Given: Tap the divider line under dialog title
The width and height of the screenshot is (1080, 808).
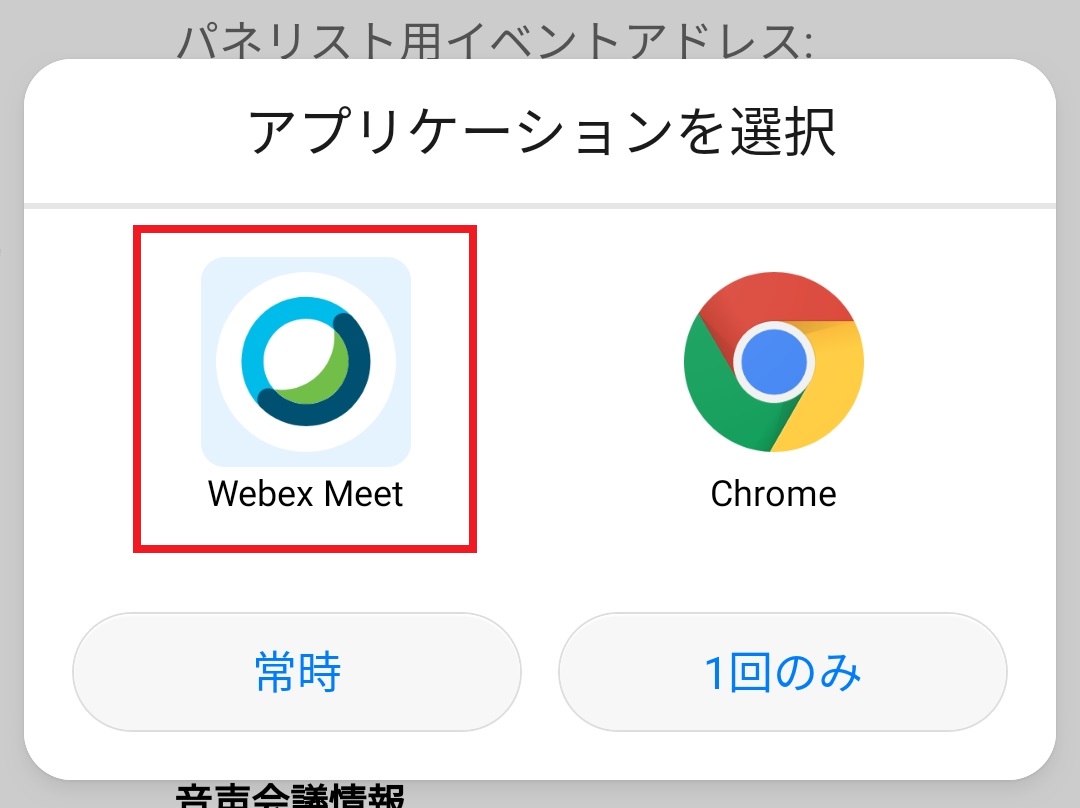Looking at the screenshot, I should pos(540,206).
